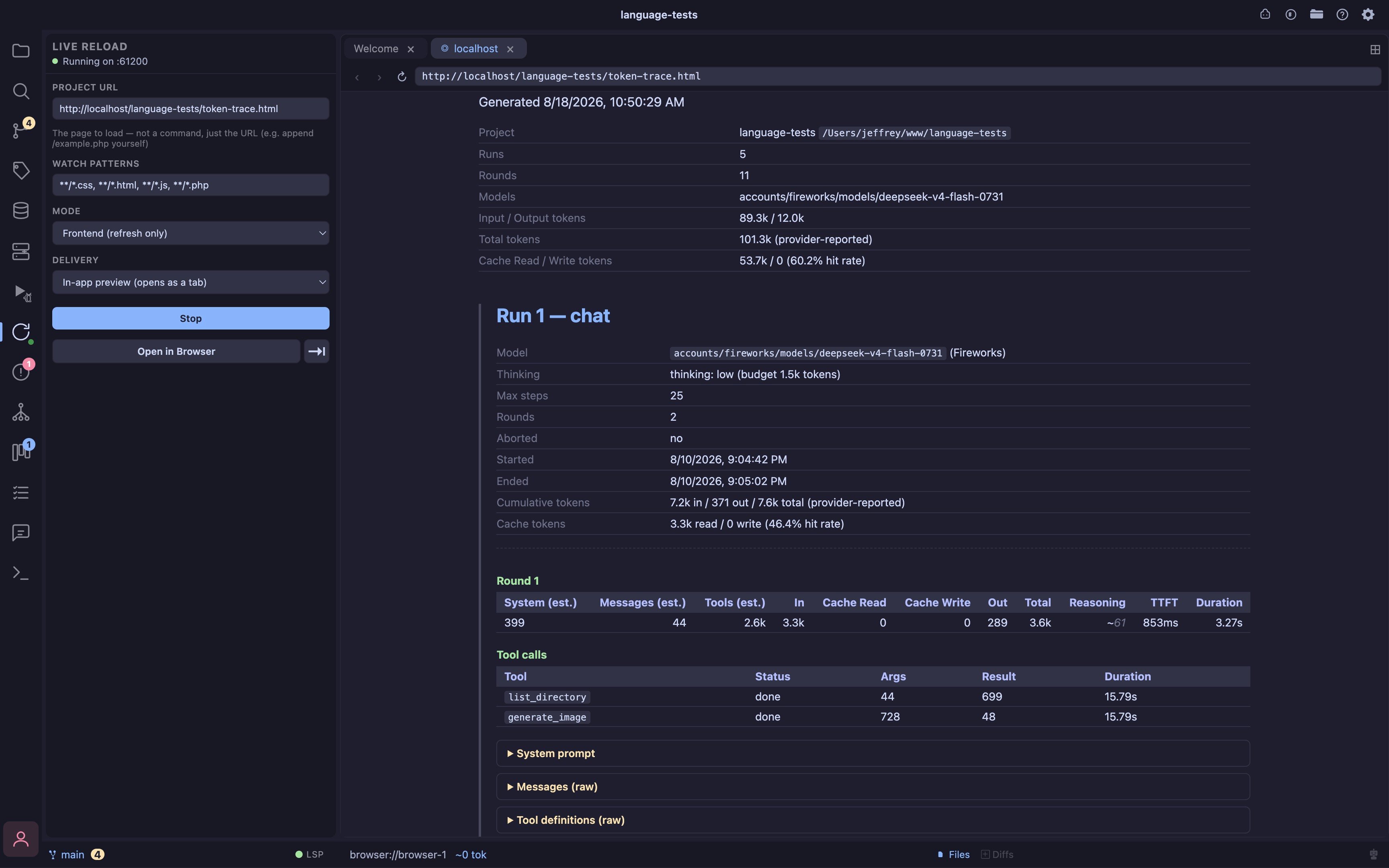Open the Mode dropdown Frontend (refresh only)
Screen dimensions: 1389x868
click(191, 233)
